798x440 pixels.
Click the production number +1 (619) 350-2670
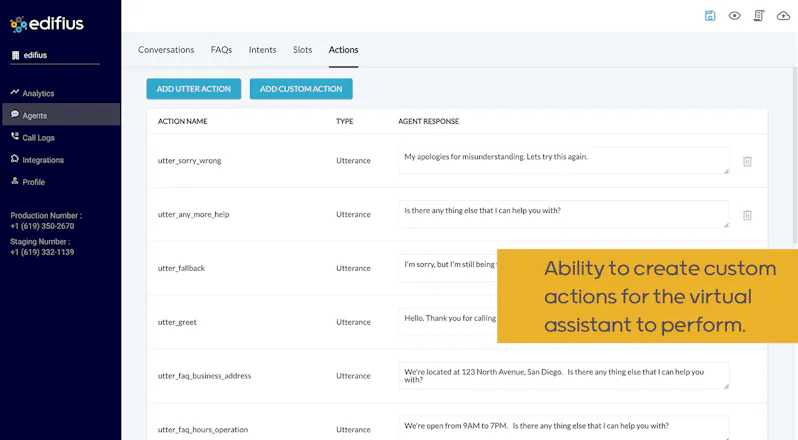tap(42, 226)
